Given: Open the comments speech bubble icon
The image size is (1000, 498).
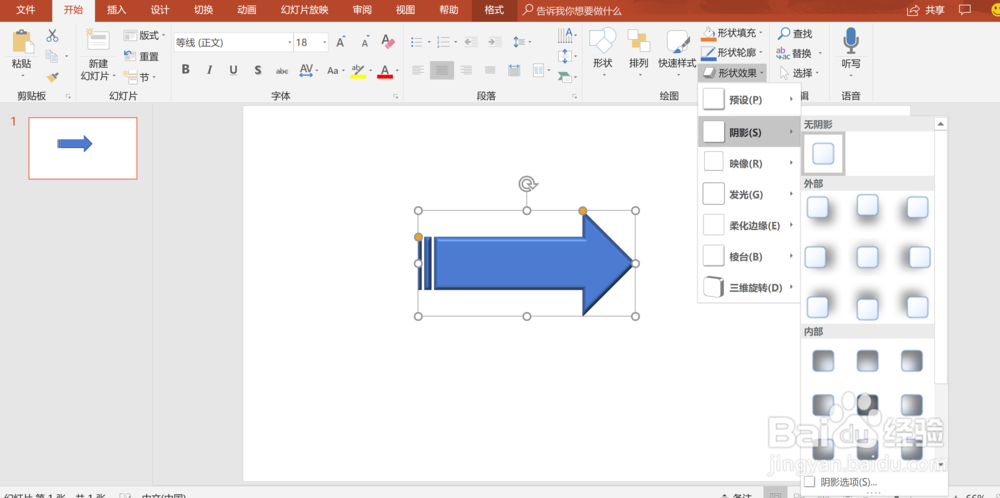Looking at the screenshot, I should tap(965, 10).
